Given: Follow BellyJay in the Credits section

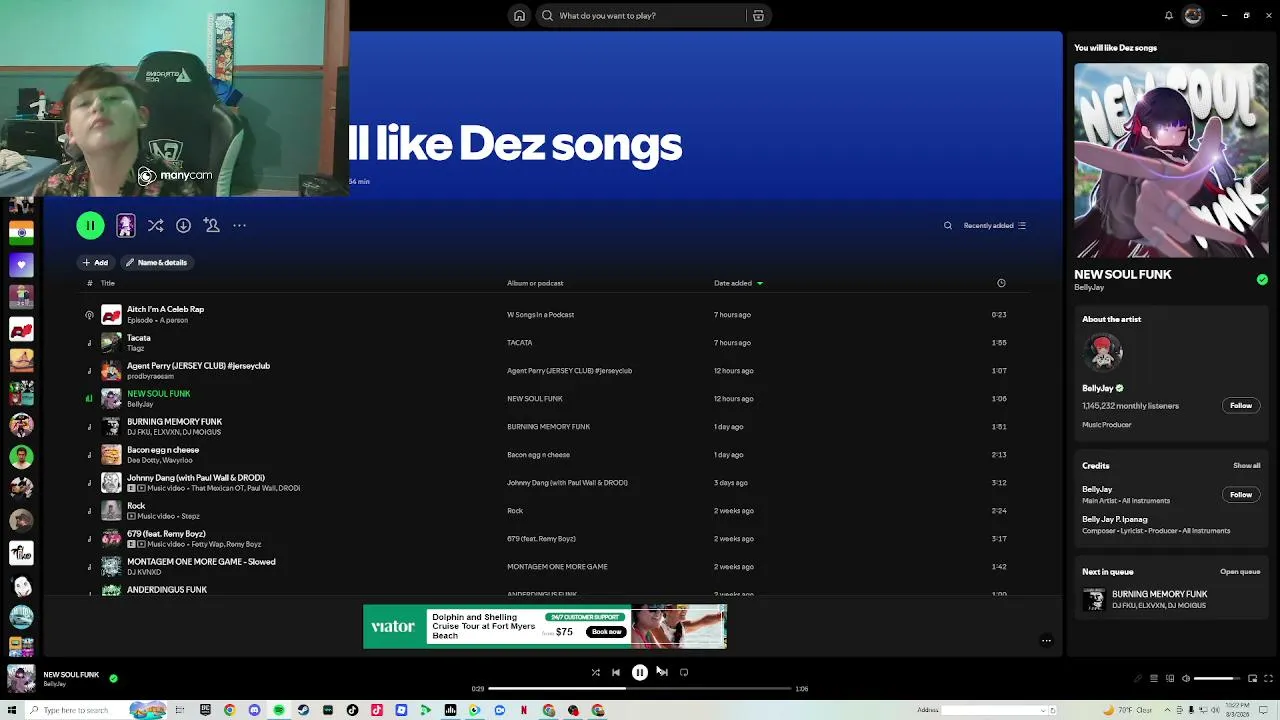Looking at the screenshot, I should pos(1241,494).
